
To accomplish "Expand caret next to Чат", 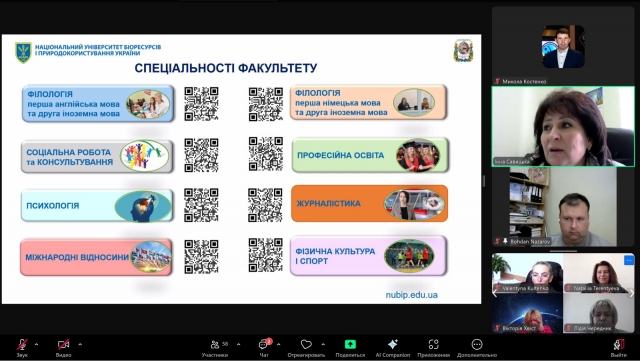I will point(278,344).
